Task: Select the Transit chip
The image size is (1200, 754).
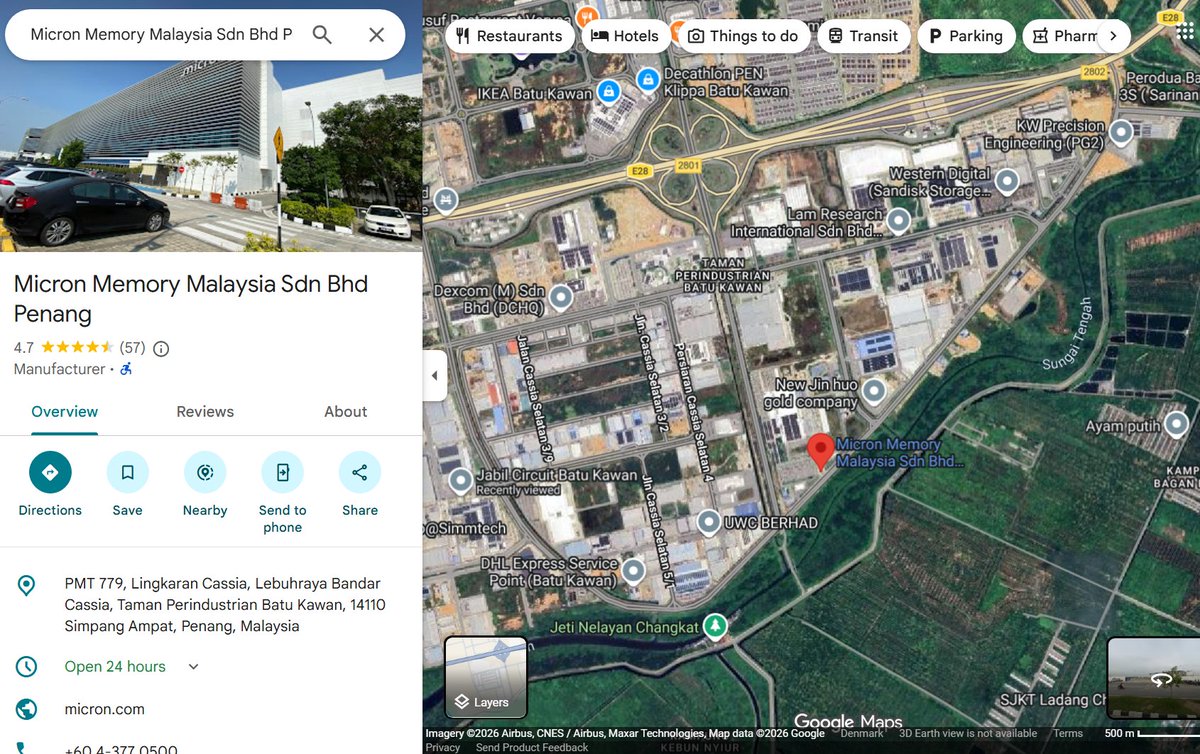Action: point(864,36)
